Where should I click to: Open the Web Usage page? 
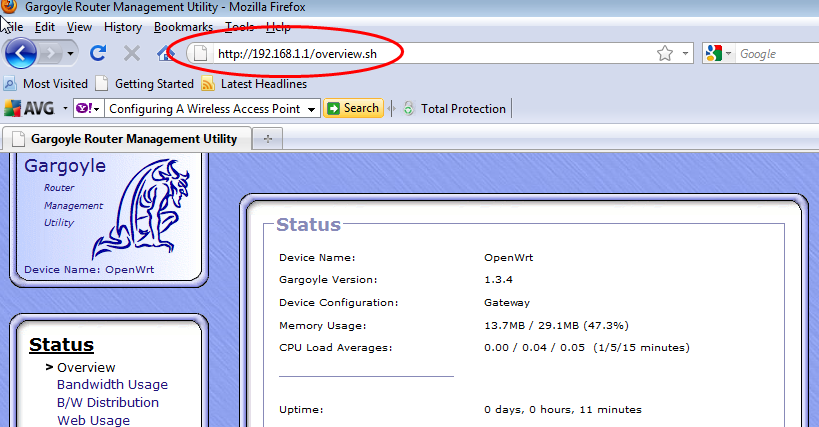point(93,420)
